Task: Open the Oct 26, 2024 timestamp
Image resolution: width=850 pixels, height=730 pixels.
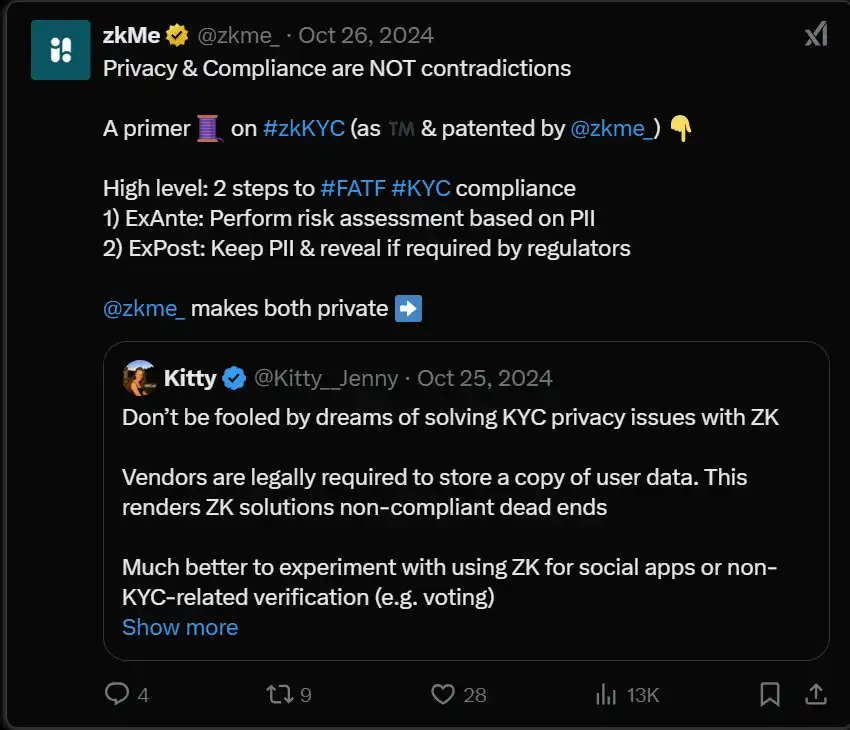Action: (366, 36)
